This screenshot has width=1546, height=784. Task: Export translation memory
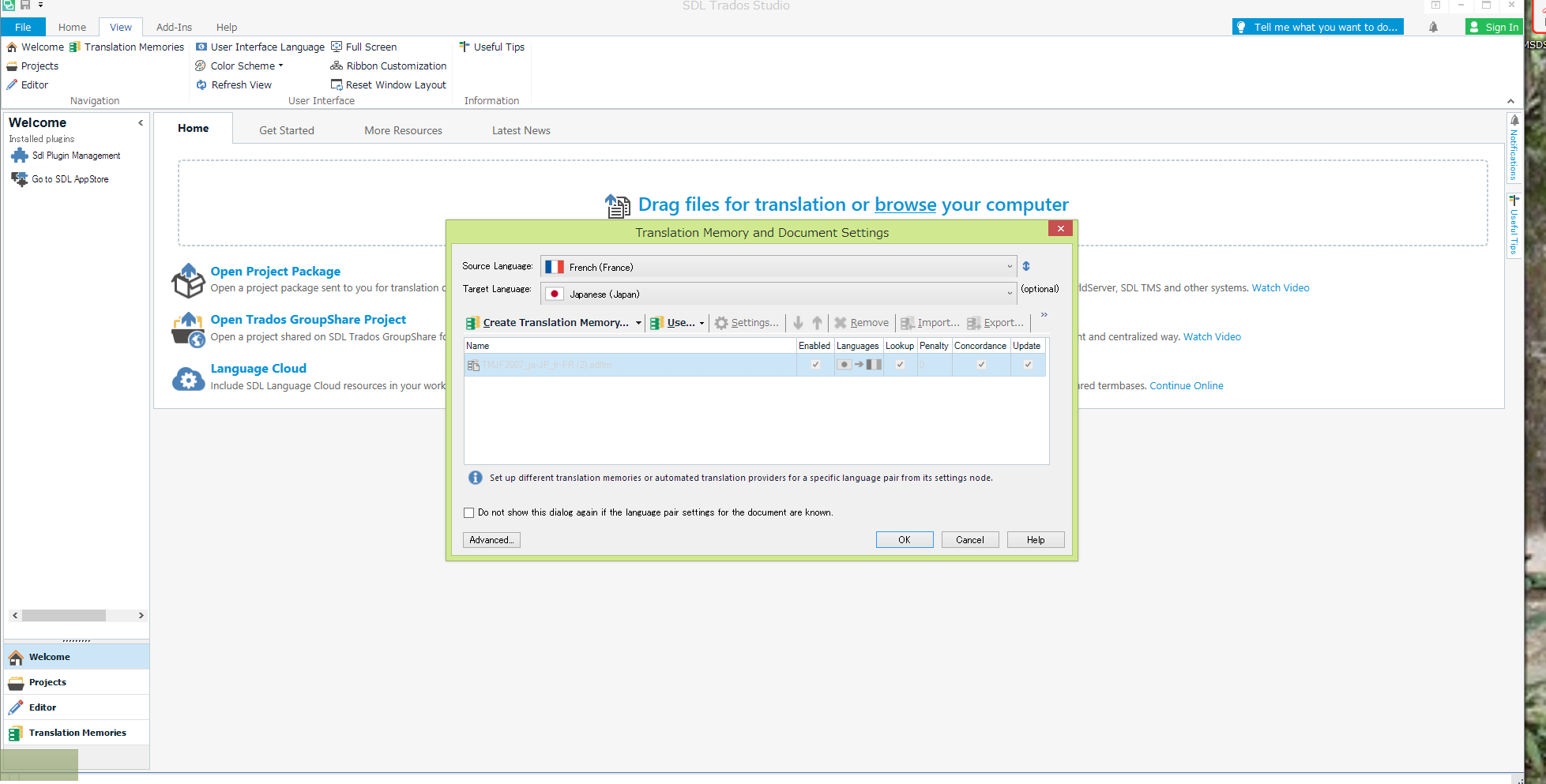pyautogui.click(x=995, y=322)
